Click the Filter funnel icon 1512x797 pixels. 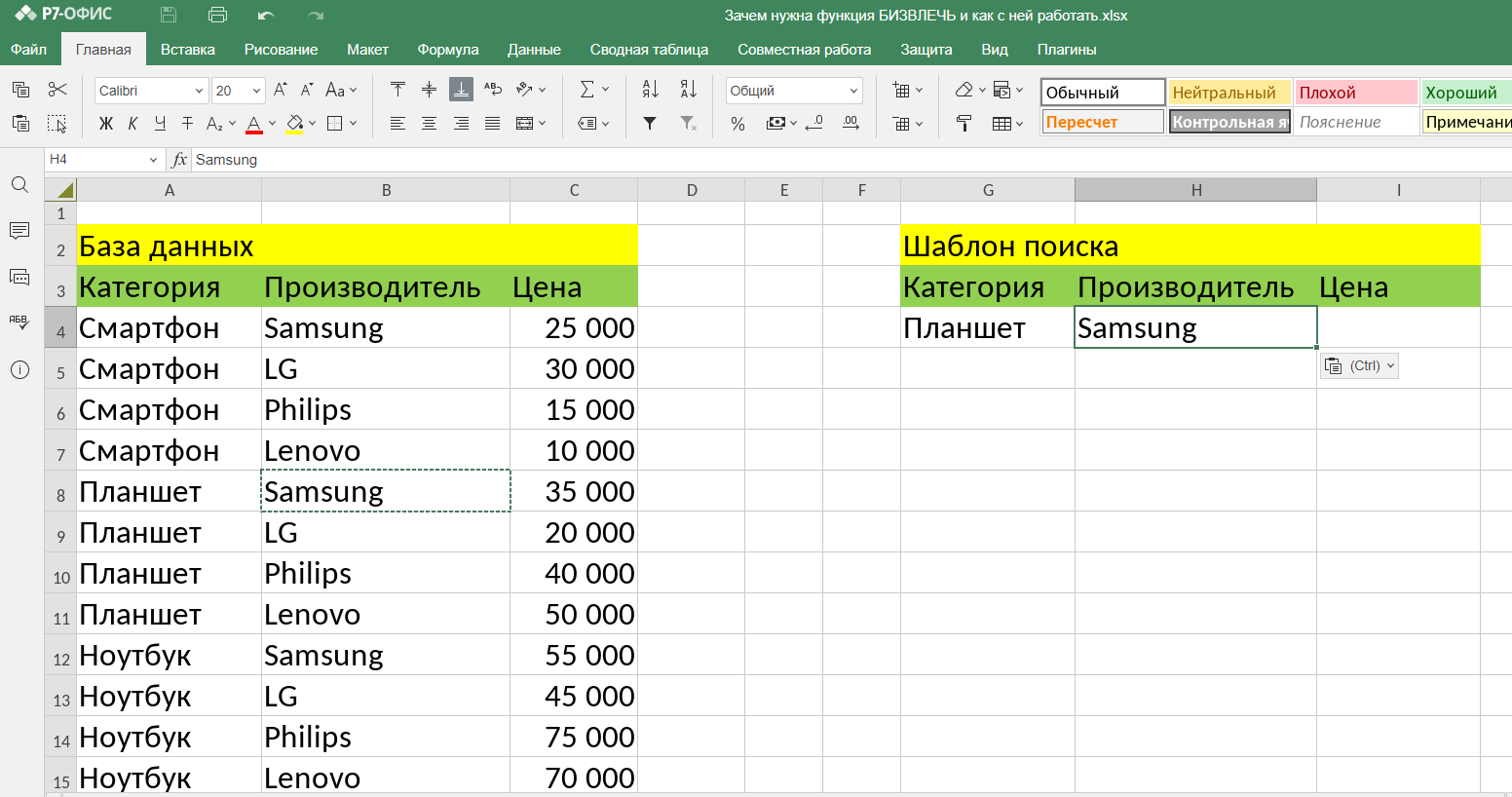pos(650,123)
